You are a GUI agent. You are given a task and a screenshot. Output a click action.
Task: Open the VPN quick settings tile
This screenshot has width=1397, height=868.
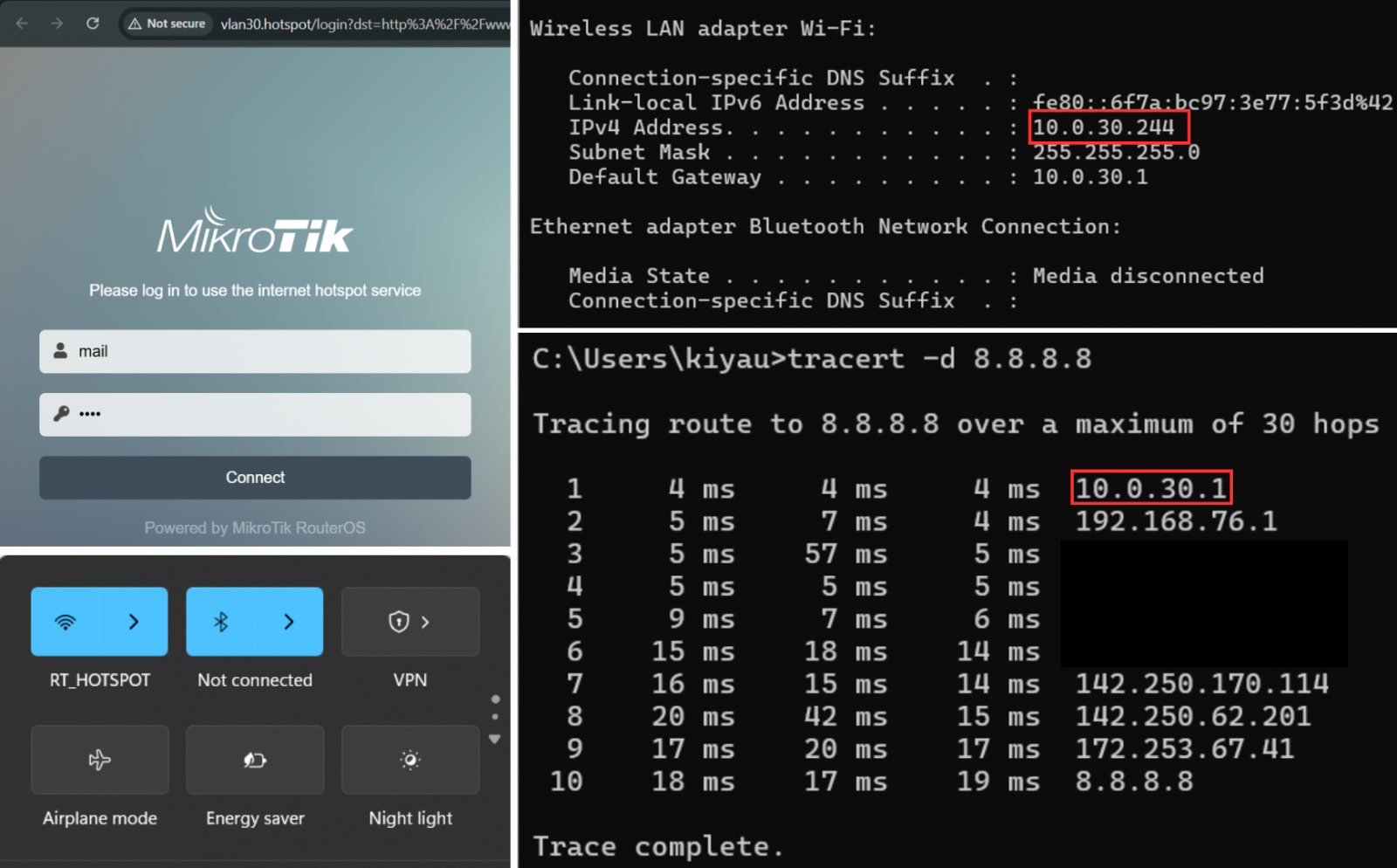(x=410, y=622)
